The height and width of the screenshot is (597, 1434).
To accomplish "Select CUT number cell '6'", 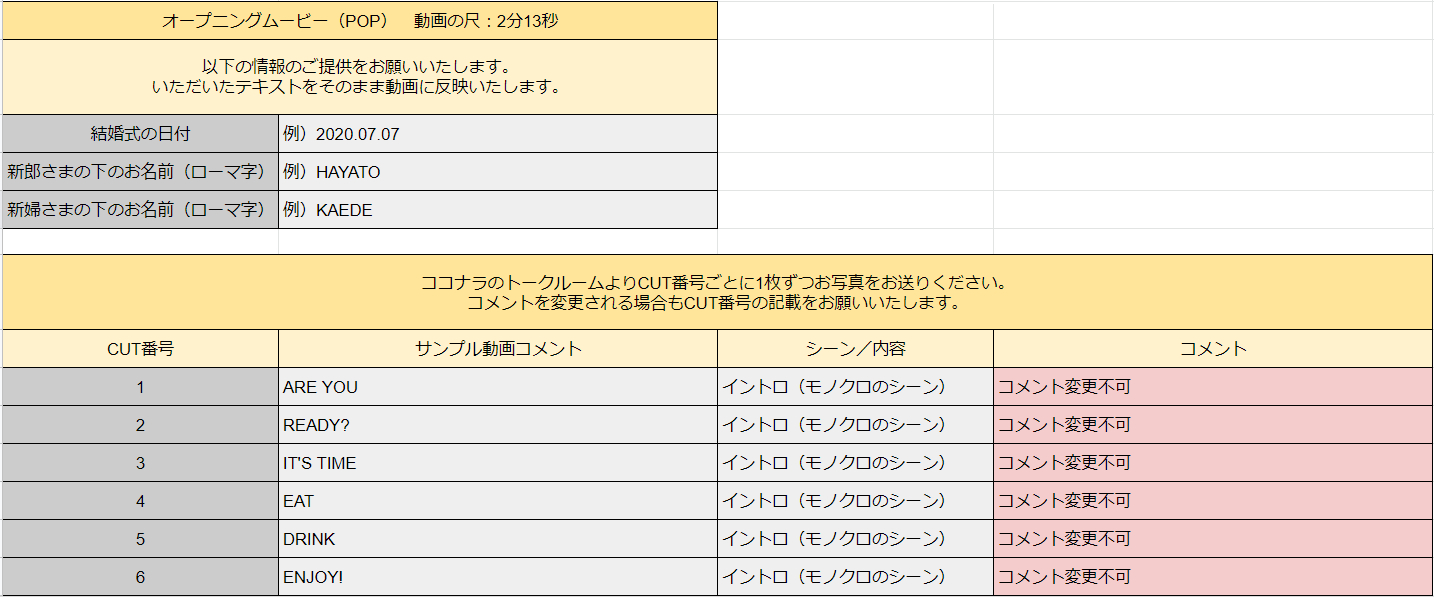I will (140, 577).
